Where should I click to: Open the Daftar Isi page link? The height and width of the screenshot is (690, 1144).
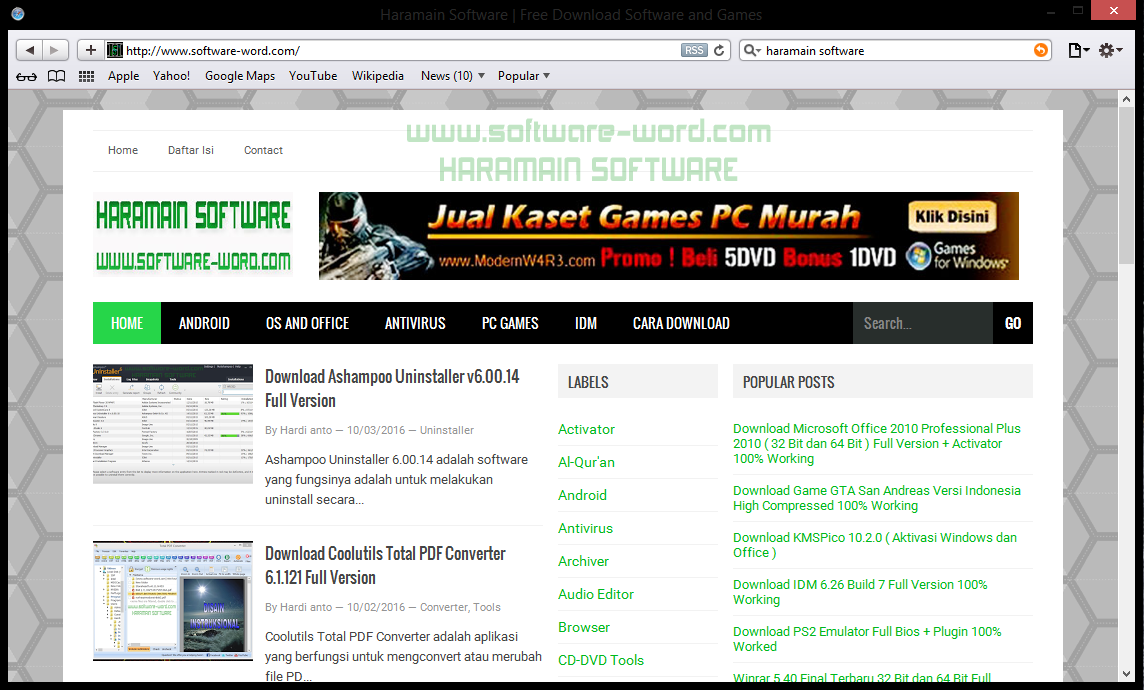pos(190,150)
